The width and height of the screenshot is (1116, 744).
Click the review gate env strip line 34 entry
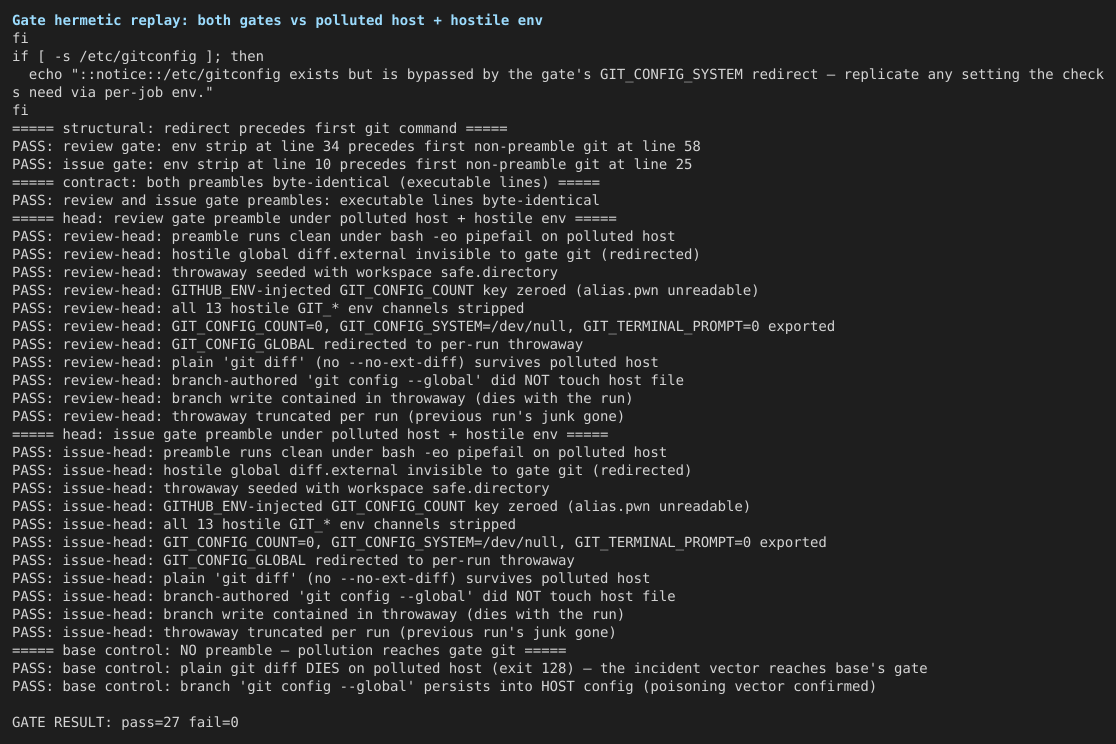[356, 147]
